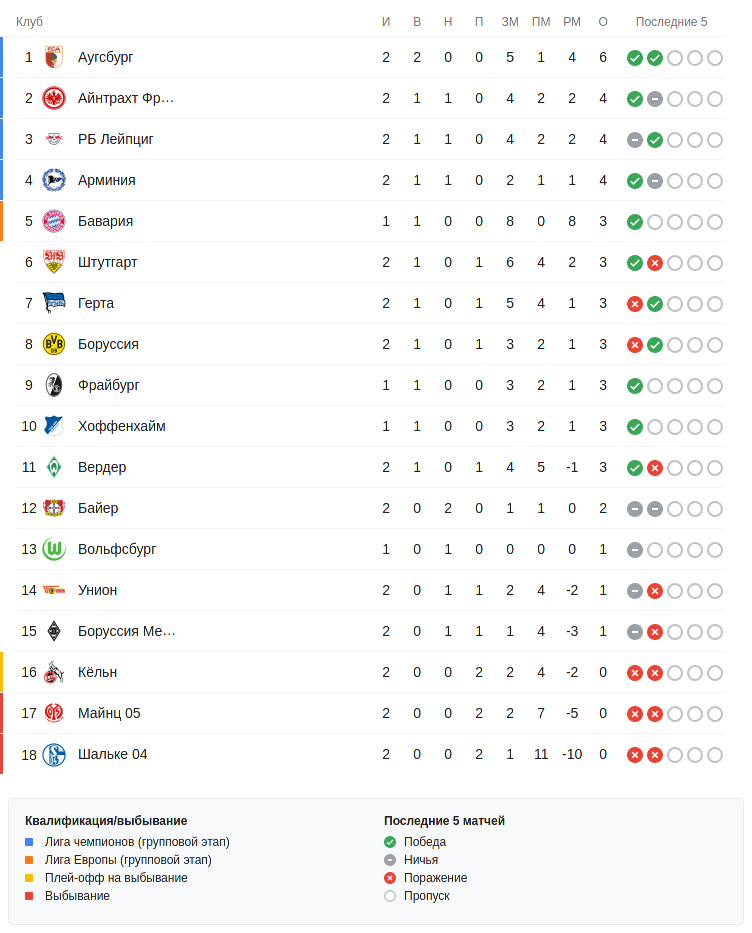
Task: Click the Stuttgart club logo
Action: coord(54,262)
